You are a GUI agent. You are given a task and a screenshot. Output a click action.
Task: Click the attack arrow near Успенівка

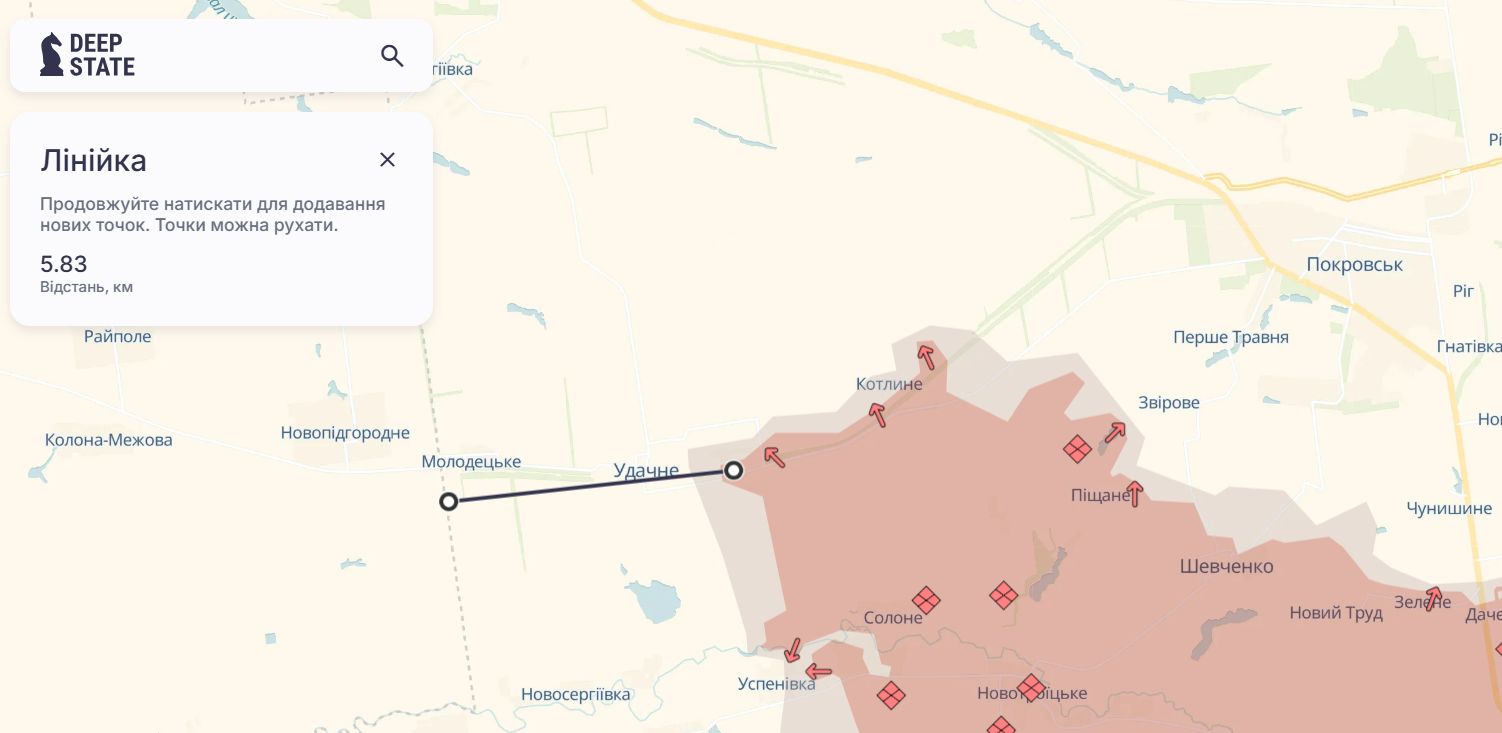[793, 650]
